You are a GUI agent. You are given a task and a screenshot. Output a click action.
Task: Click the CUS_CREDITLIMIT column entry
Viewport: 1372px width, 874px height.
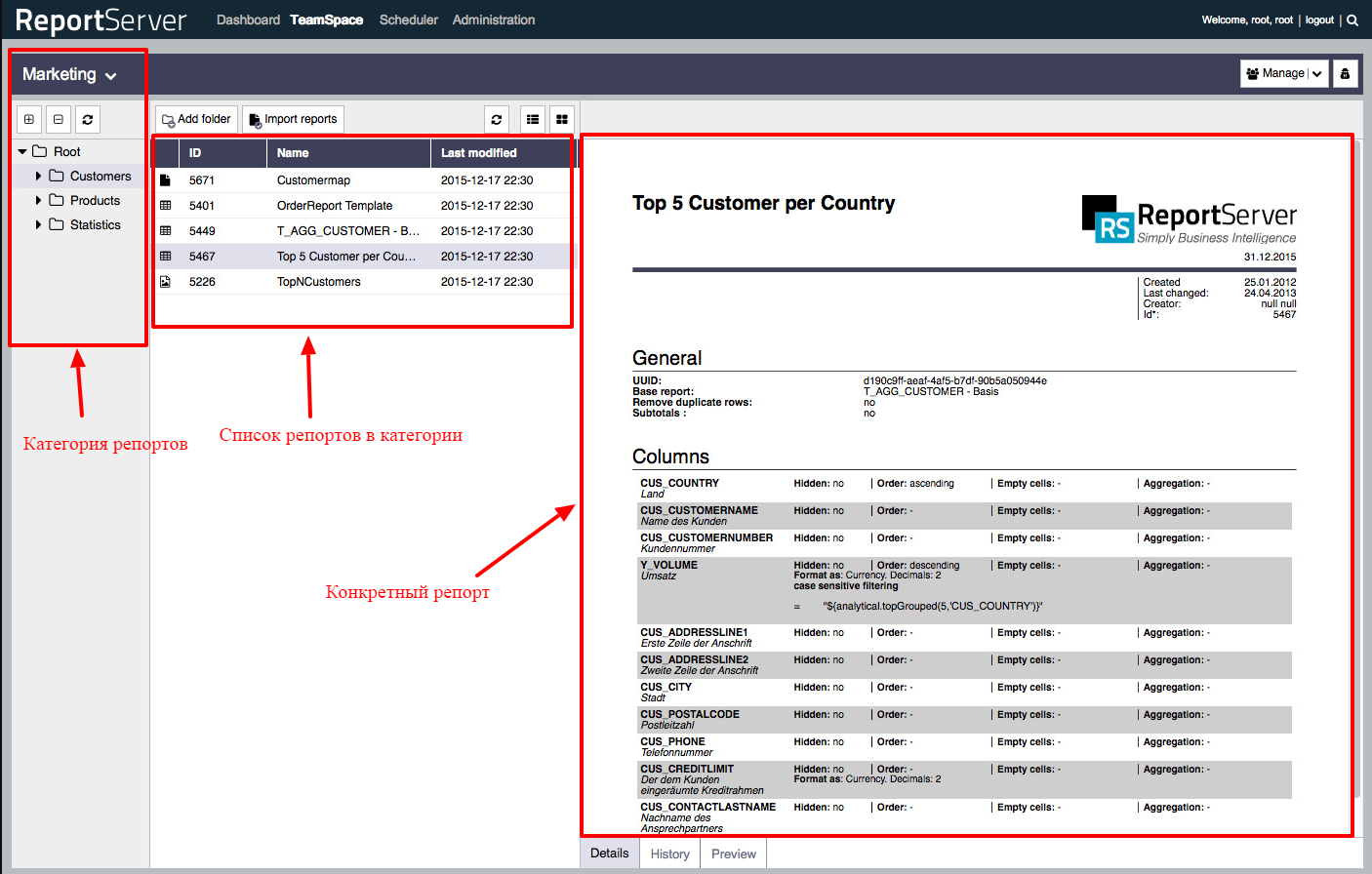(963, 780)
